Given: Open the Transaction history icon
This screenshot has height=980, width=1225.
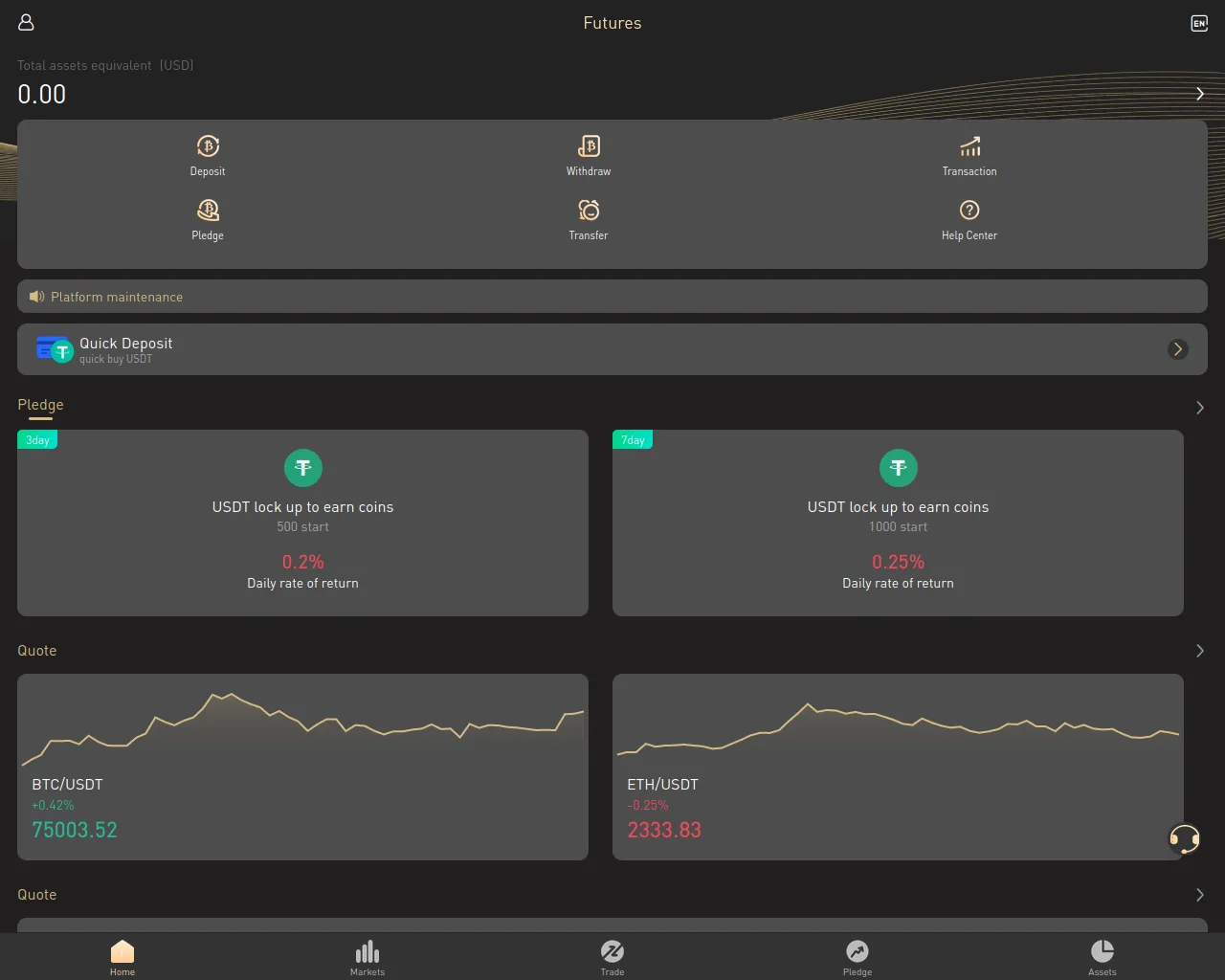Looking at the screenshot, I should pyautogui.click(x=969, y=146).
